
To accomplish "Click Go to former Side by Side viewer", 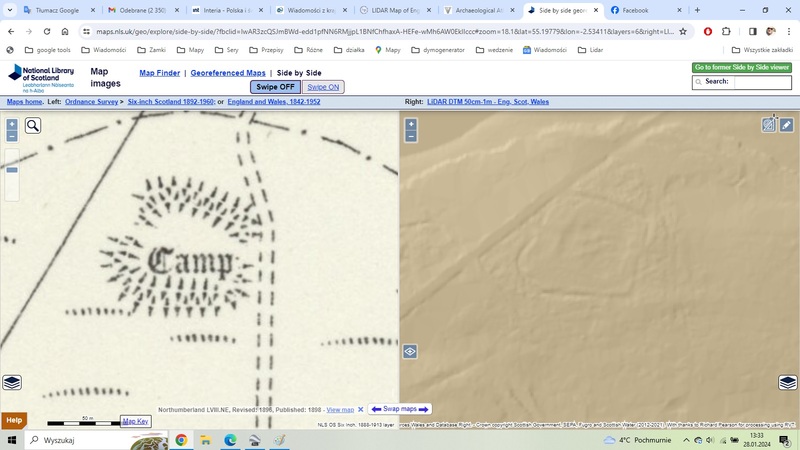I will click(742, 68).
